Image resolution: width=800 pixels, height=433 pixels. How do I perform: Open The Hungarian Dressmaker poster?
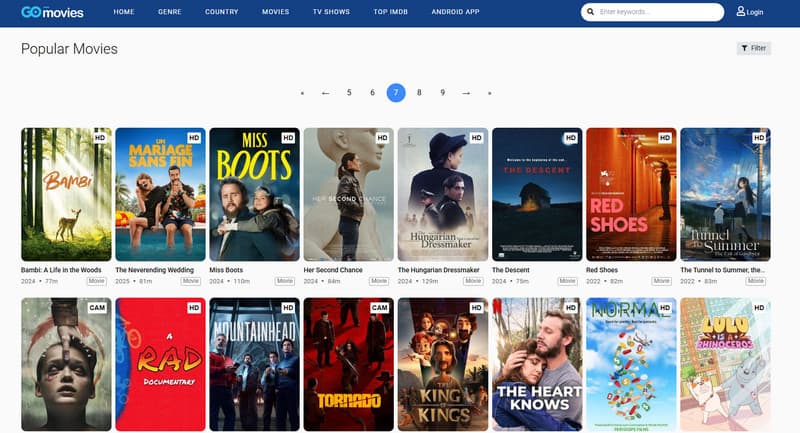coord(443,194)
